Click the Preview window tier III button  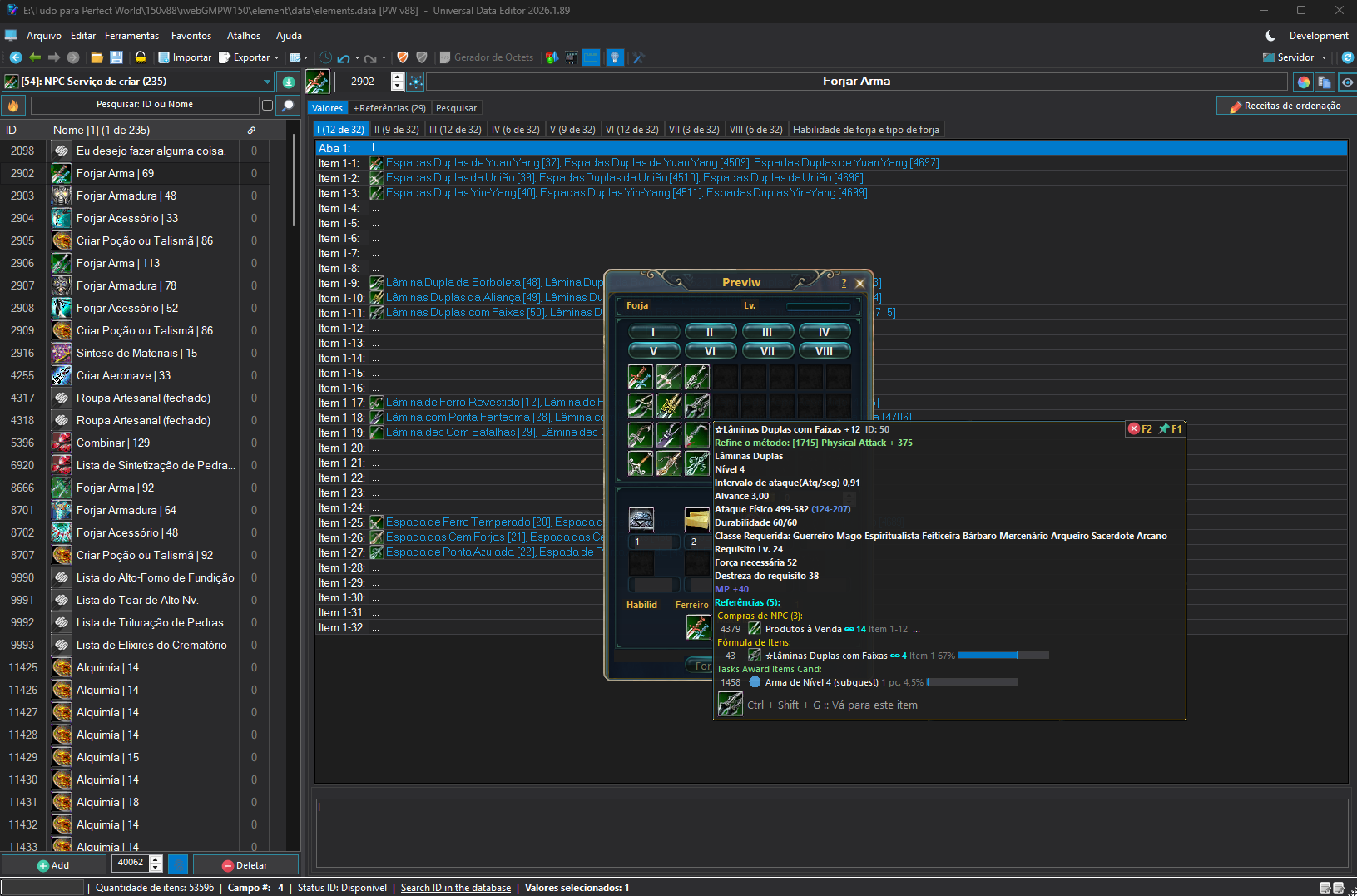point(767,332)
